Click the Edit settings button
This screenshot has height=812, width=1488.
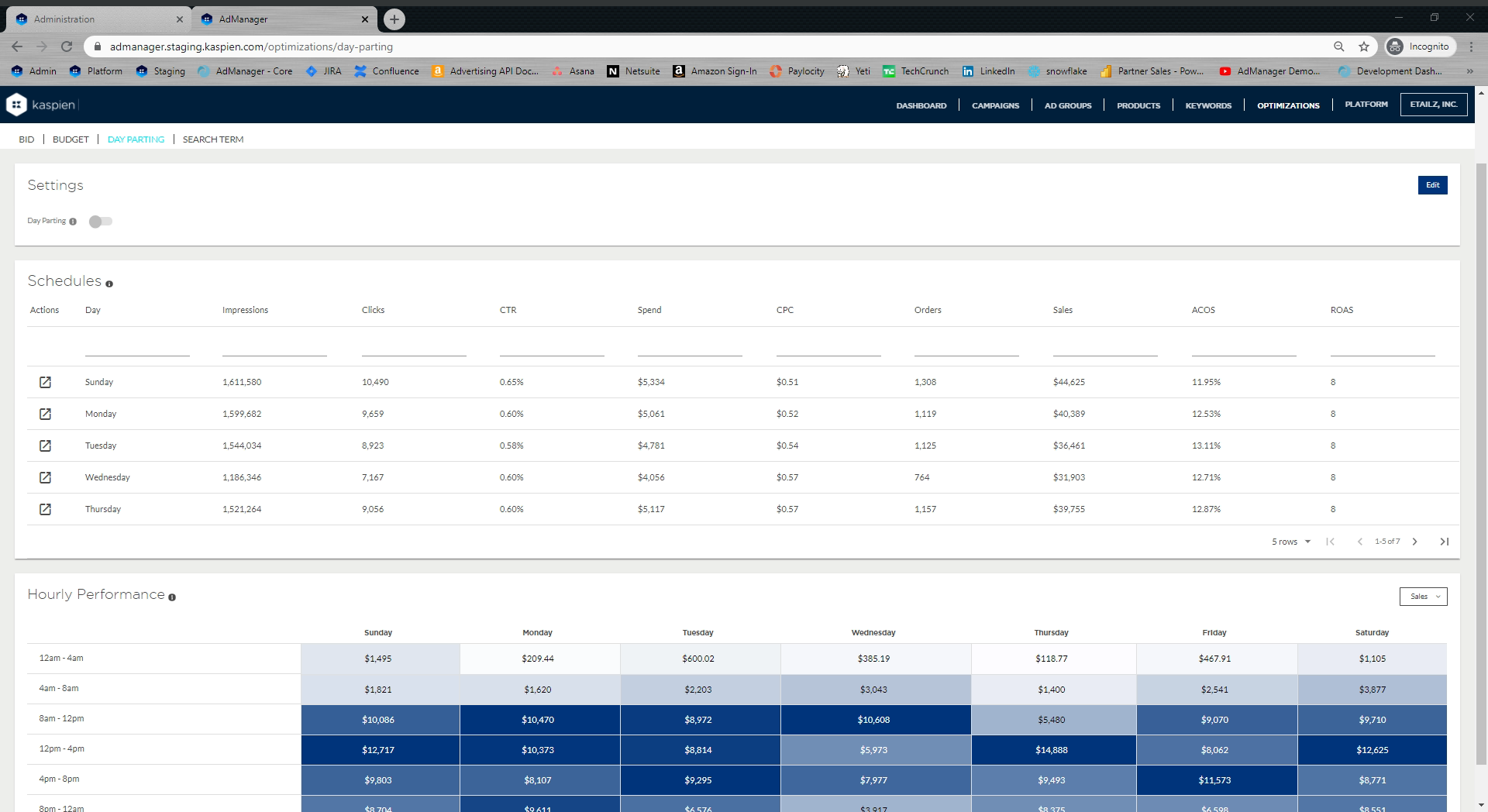pos(1433,185)
